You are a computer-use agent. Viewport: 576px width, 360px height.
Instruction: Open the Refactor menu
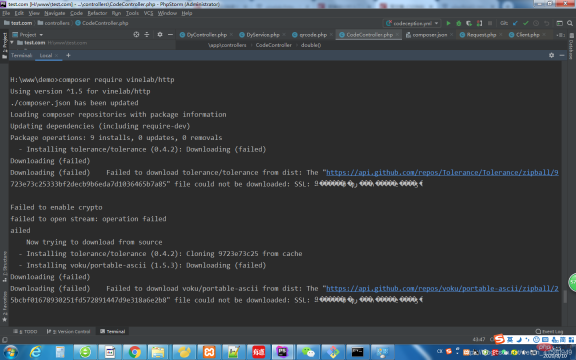pyautogui.click(x=97, y=13)
